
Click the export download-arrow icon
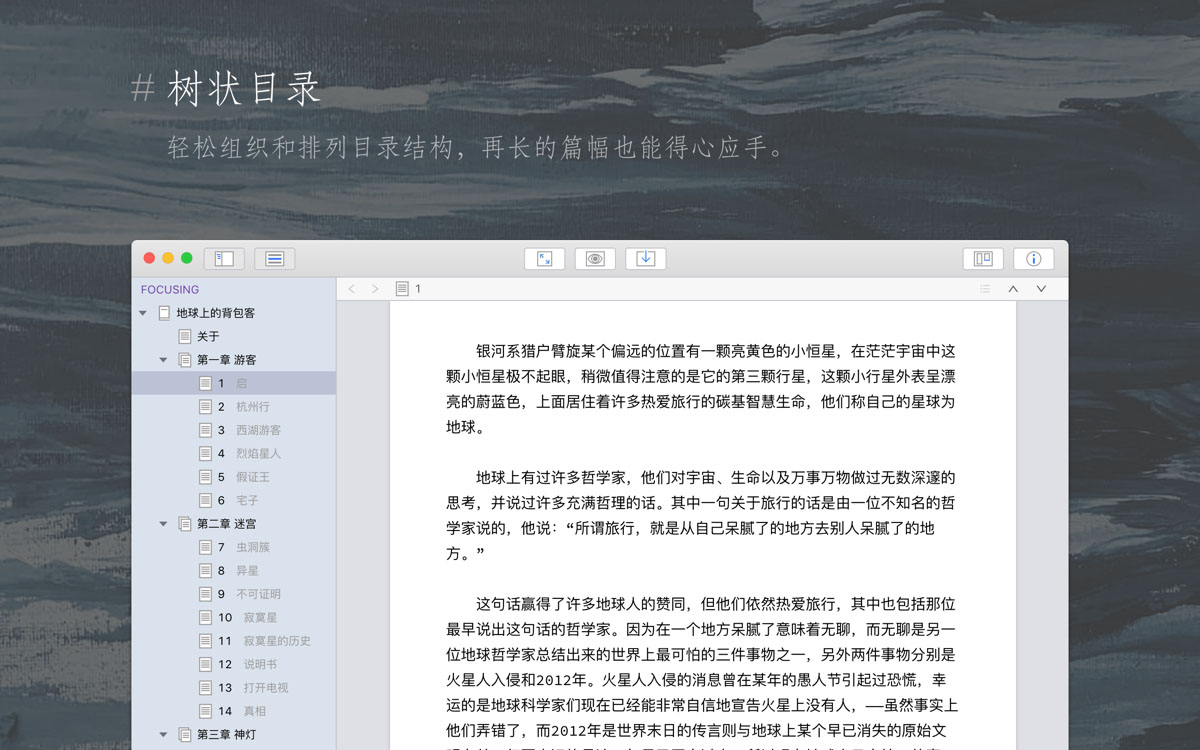pyautogui.click(x=646, y=259)
